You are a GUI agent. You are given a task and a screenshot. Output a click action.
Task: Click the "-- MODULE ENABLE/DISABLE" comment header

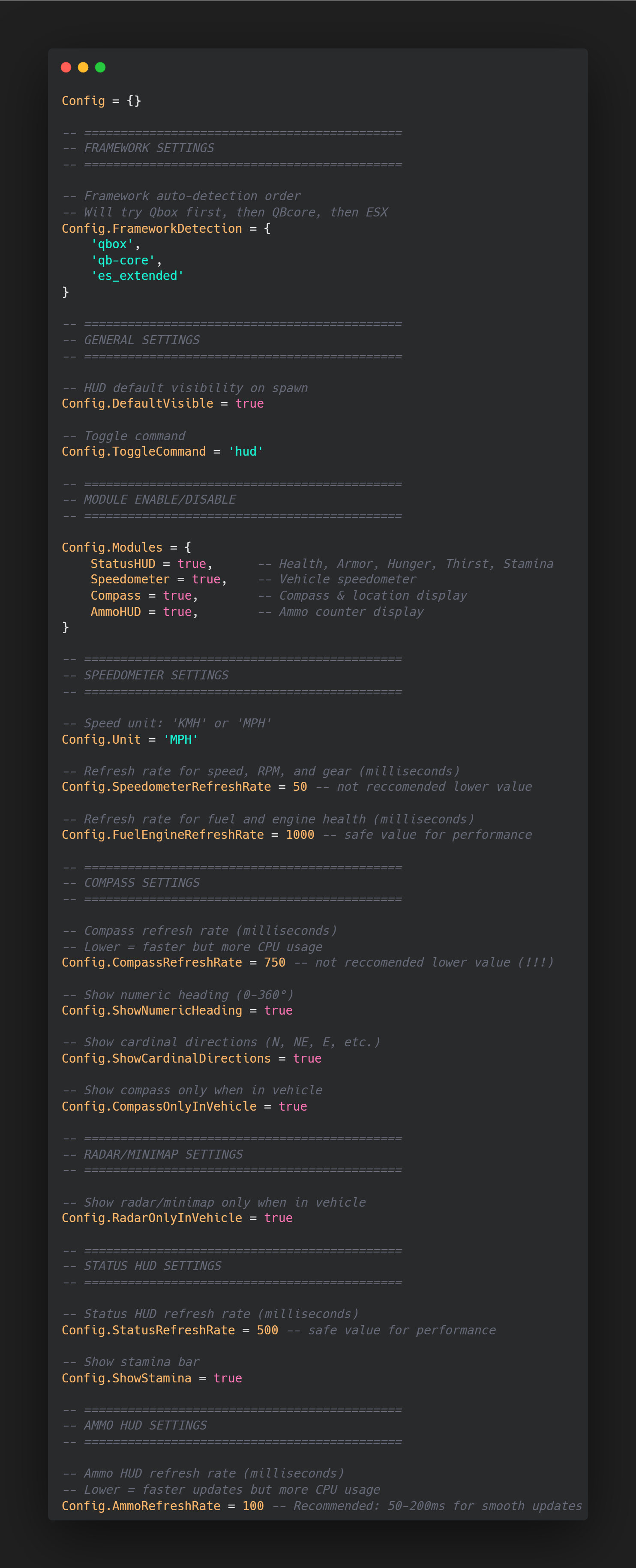149,499
